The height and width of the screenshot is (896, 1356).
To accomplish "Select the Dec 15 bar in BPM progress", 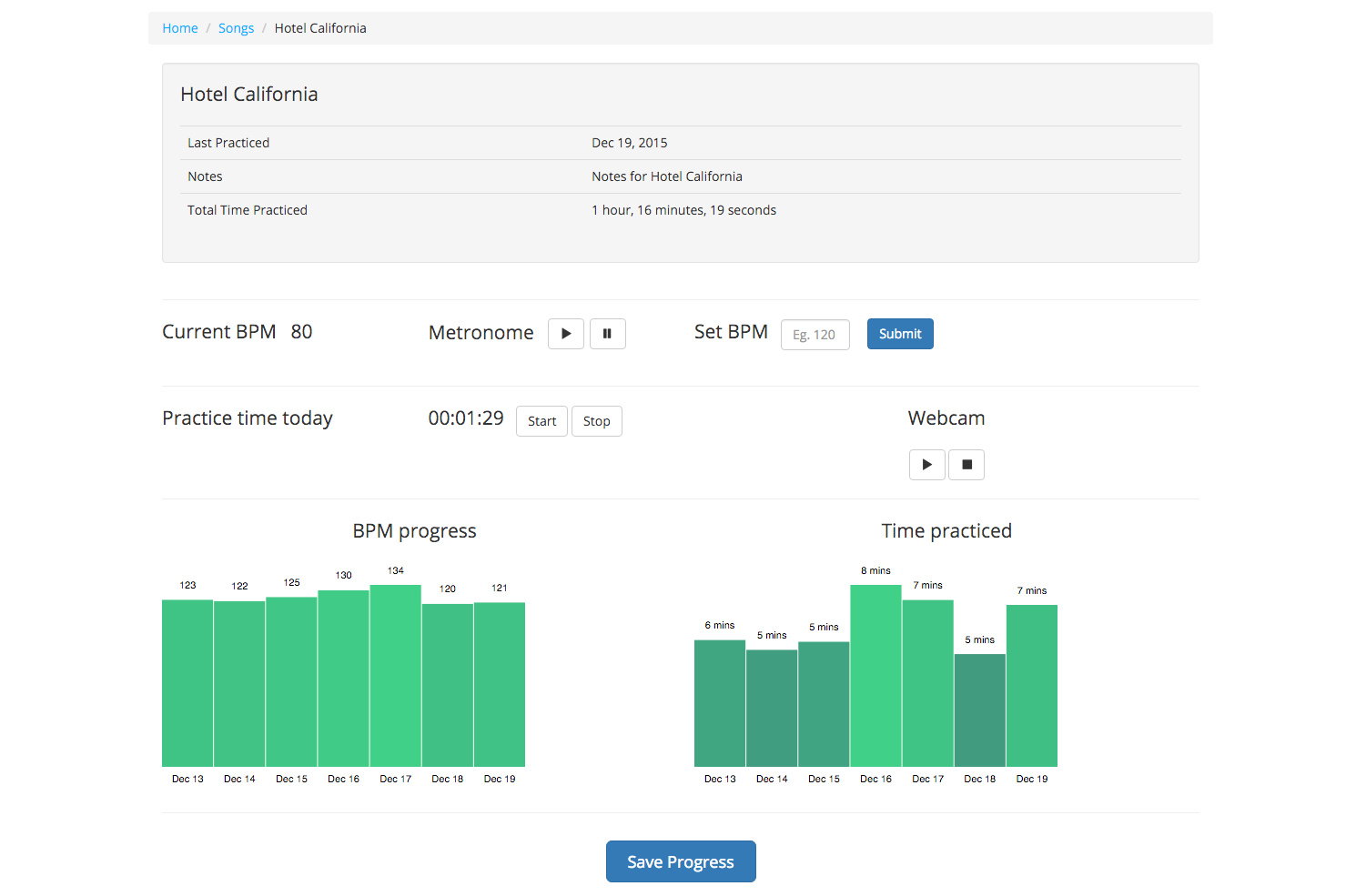I will pyautogui.click(x=291, y=682).
